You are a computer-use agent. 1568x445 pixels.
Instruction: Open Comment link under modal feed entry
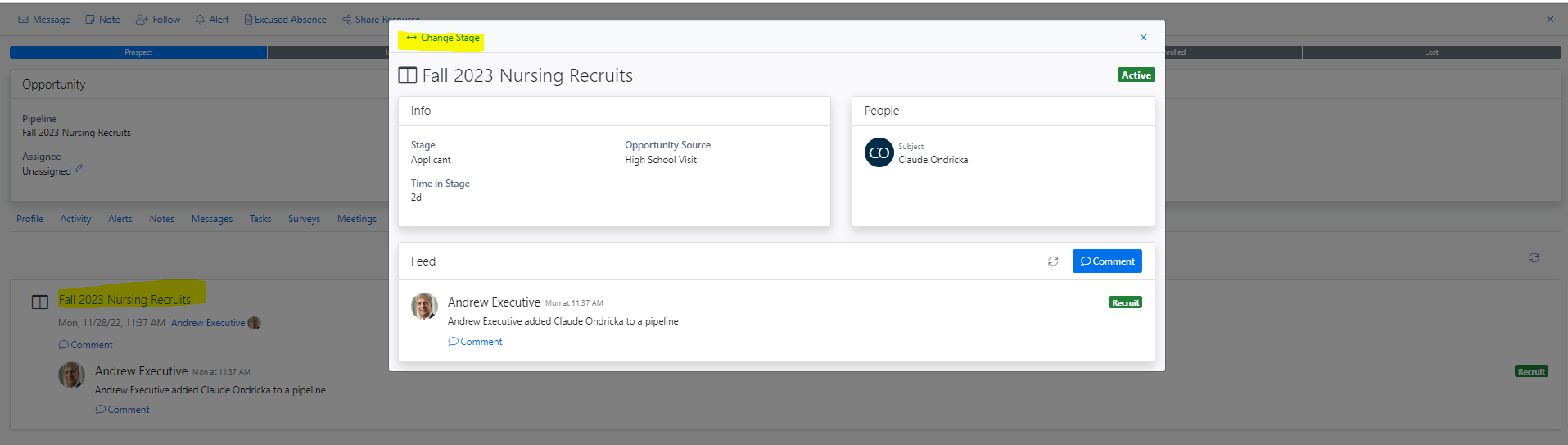tap(476, 342)
